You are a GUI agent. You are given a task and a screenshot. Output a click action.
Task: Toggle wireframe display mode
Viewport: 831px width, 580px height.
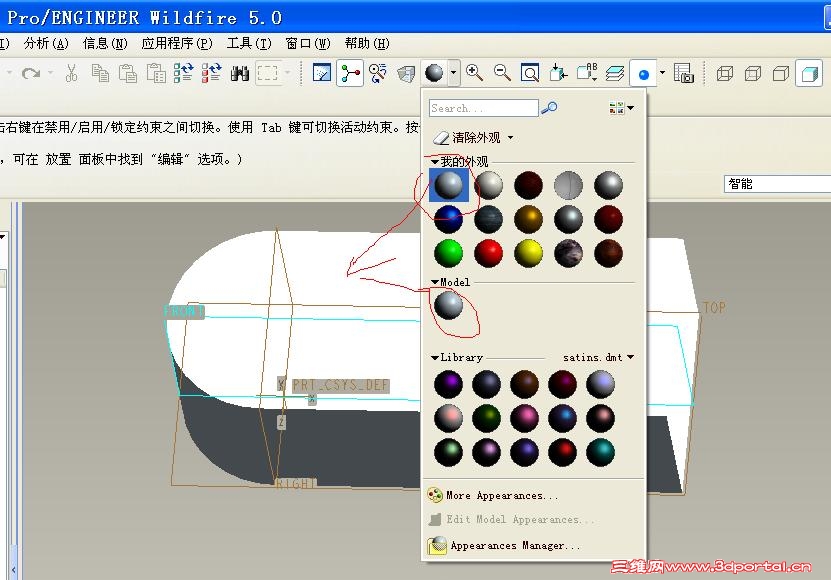tap(724, 73)
